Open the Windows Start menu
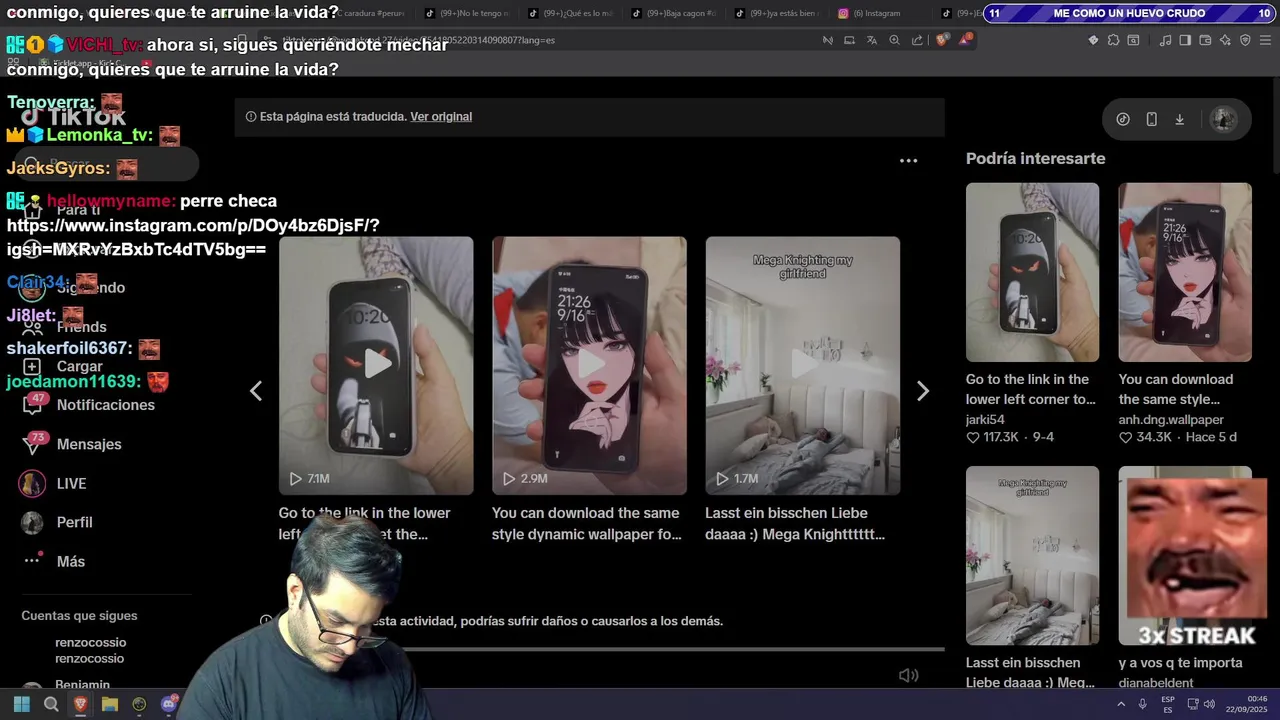 tap(21, 704)
